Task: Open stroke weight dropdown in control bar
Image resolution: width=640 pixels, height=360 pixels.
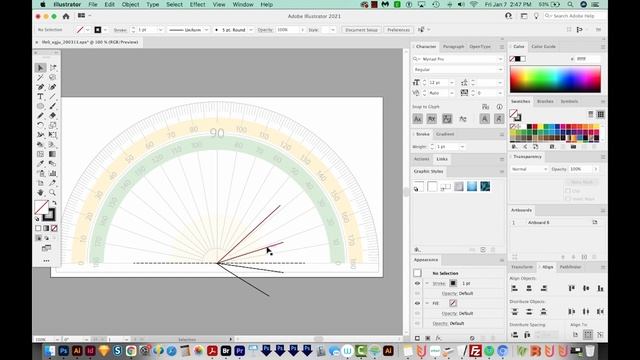Action: (160, 30)
